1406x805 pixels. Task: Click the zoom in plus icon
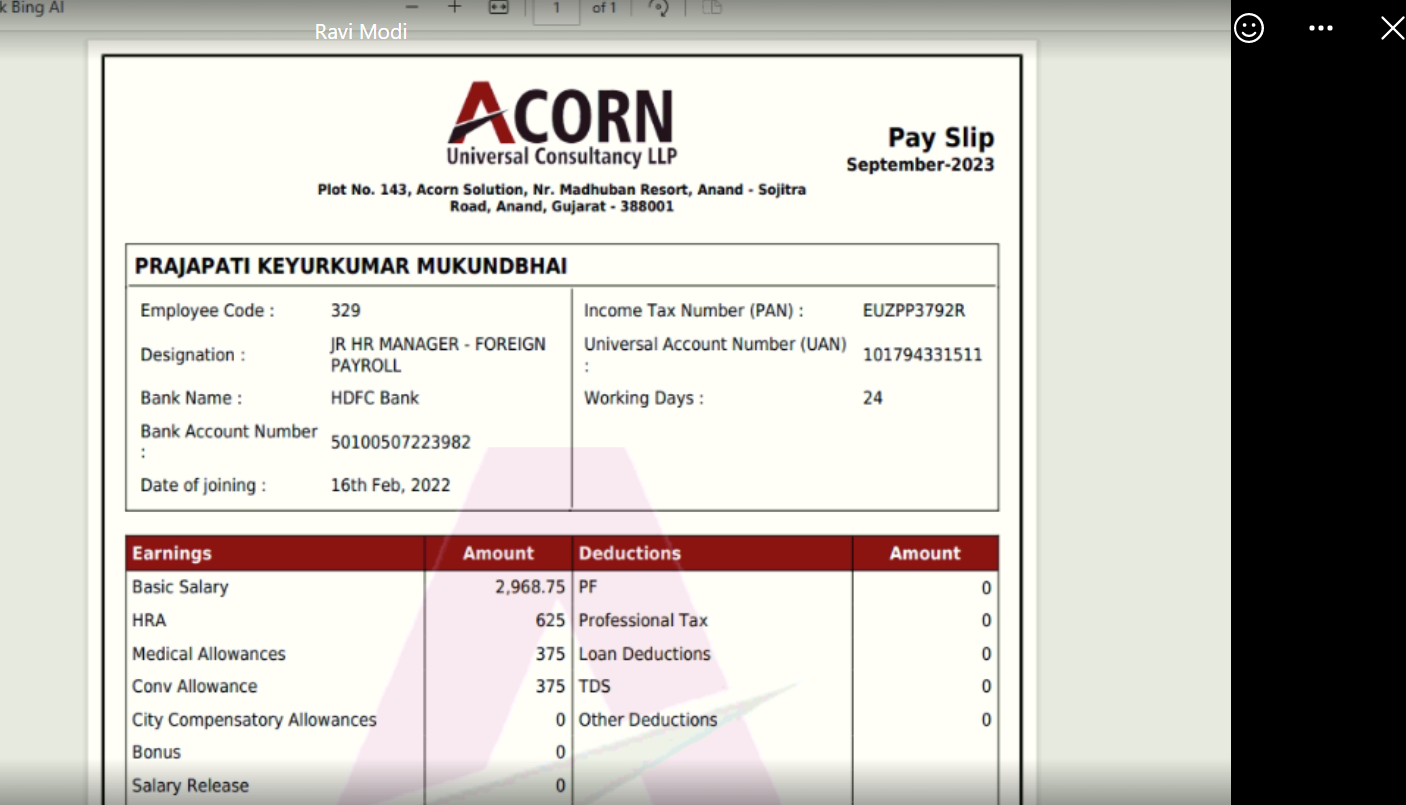point(454,7)
